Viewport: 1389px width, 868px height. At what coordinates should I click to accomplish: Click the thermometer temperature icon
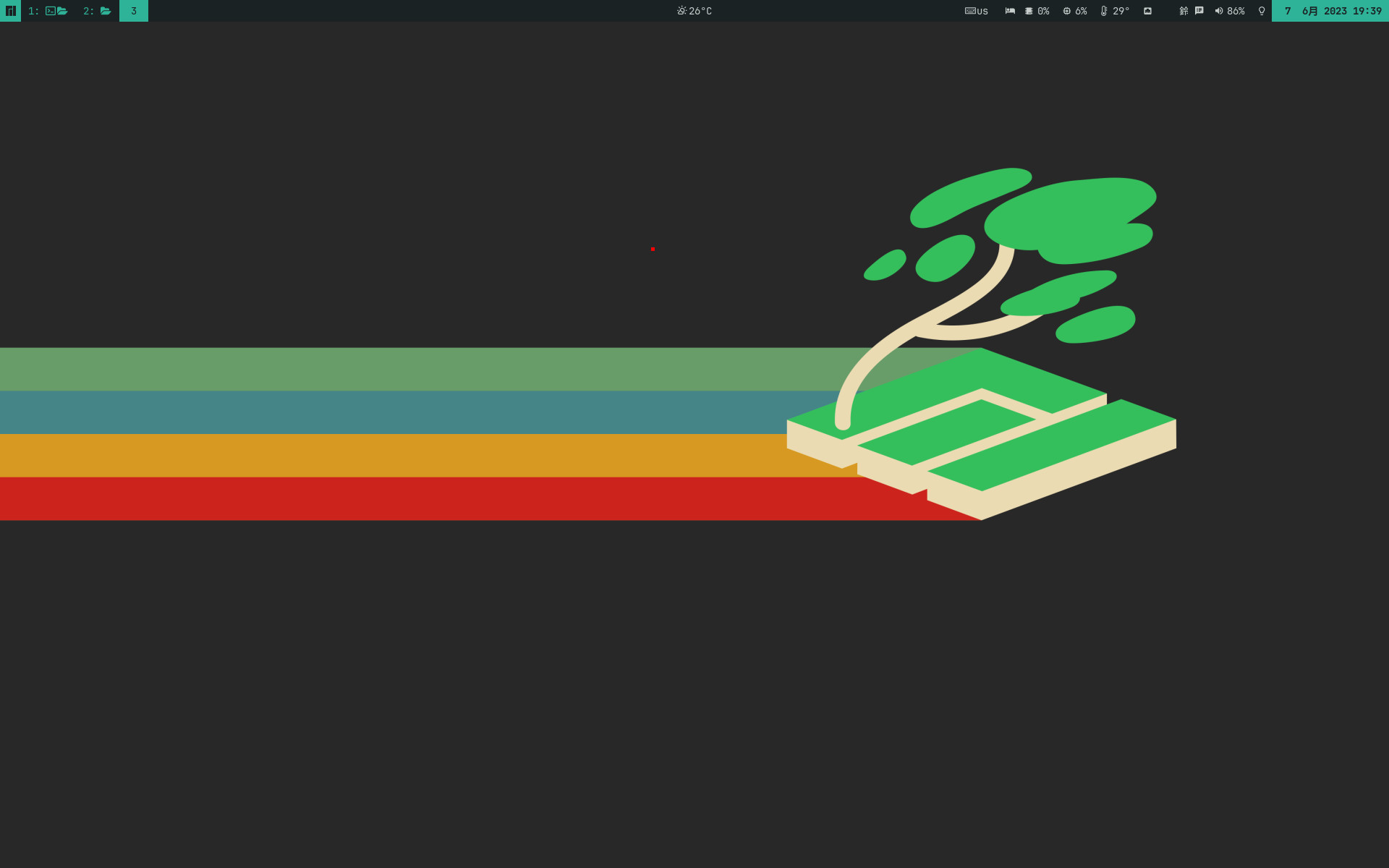point(1104,11)
